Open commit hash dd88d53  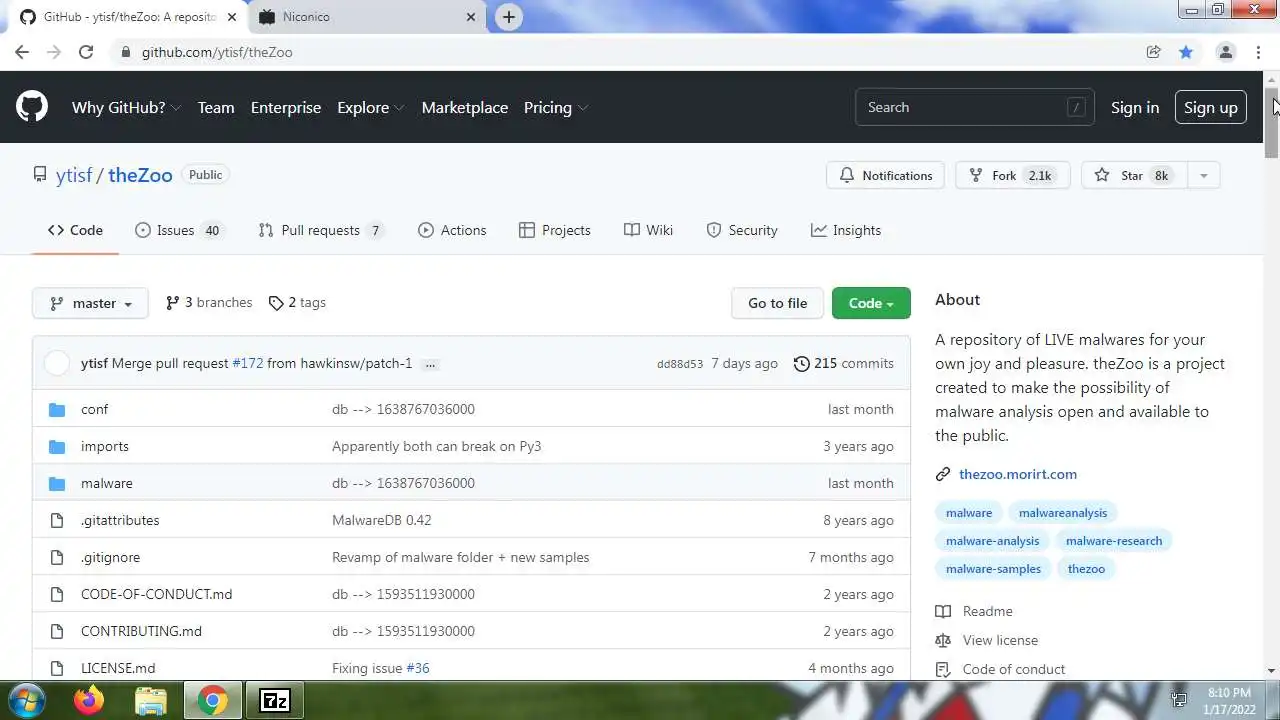click(x=680, y=364)
